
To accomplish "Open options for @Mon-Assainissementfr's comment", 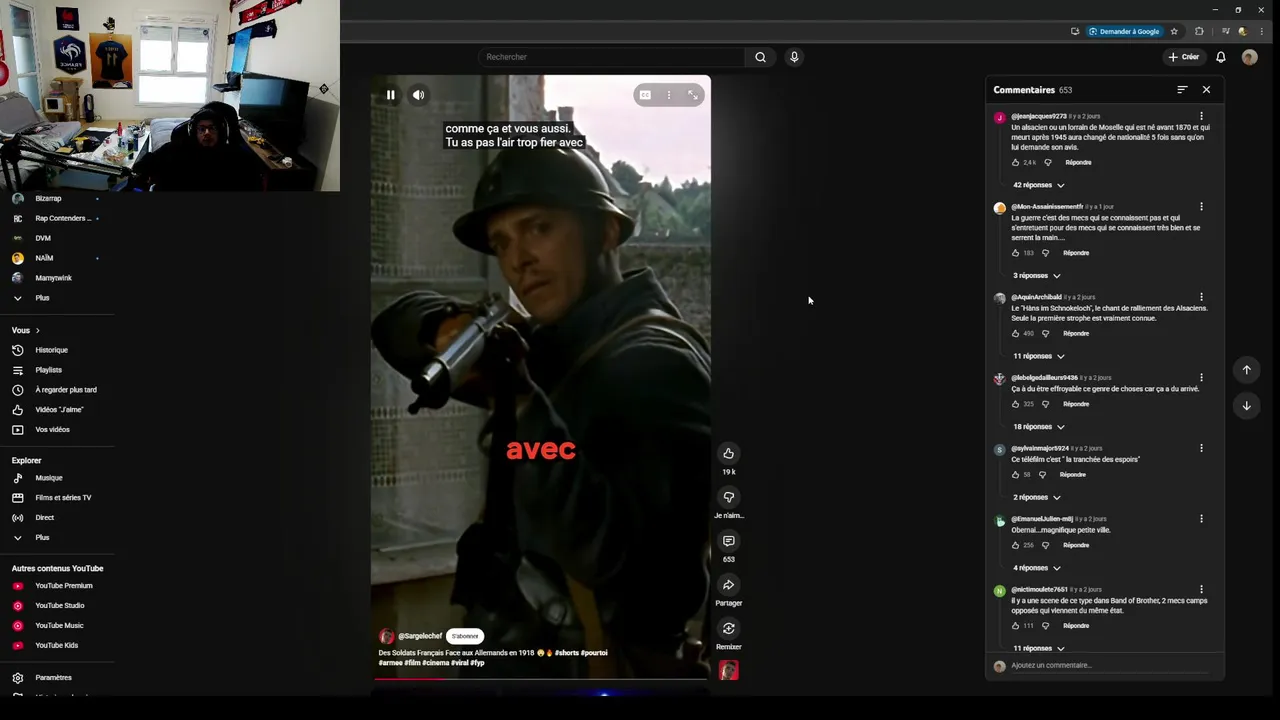I will 1201,207.
